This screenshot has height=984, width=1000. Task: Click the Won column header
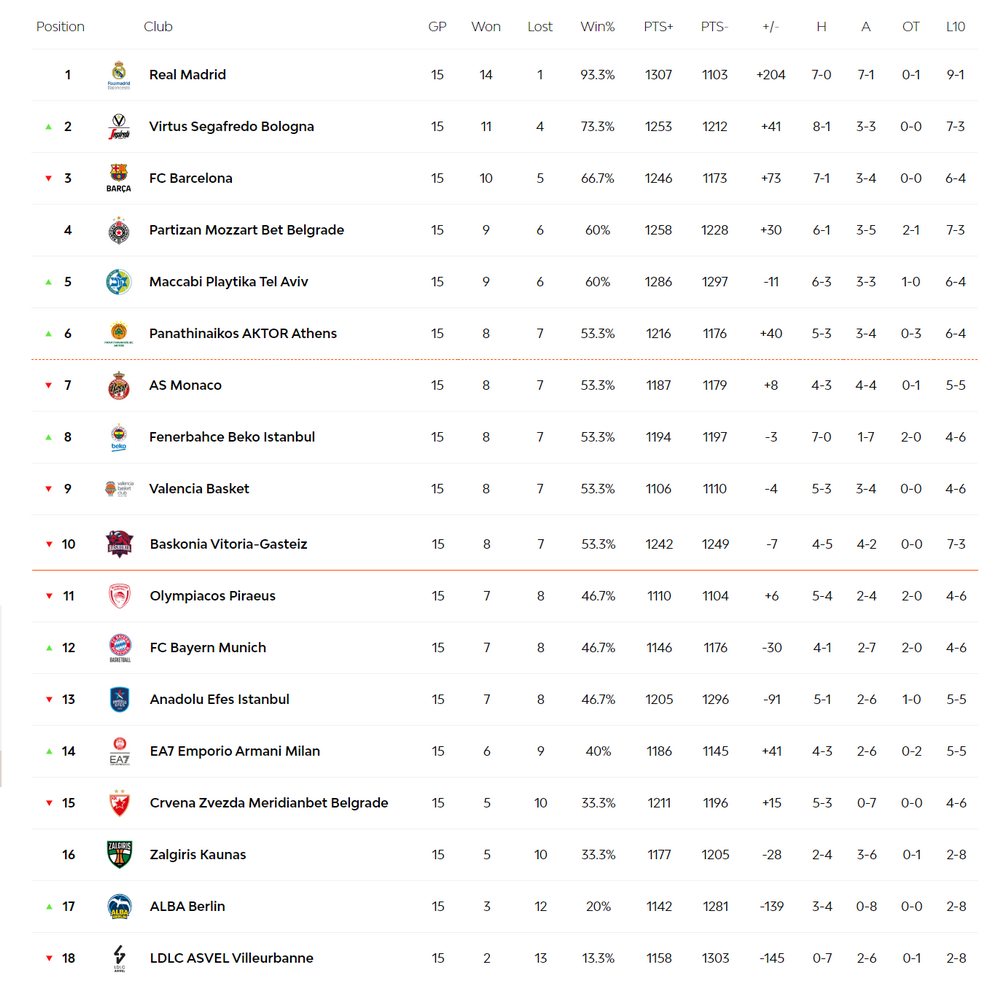486,27
